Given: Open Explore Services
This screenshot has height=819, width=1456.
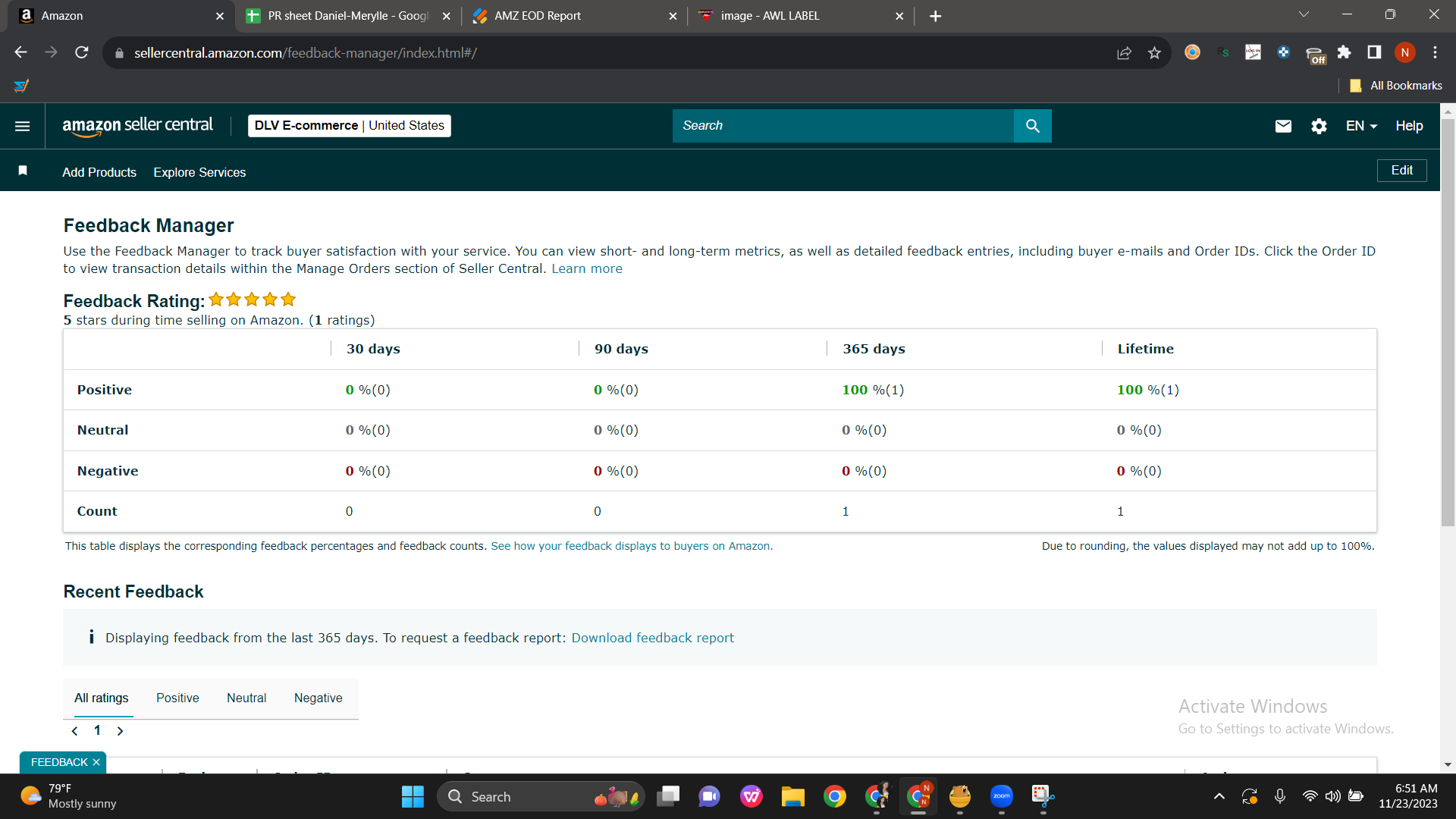Looking at the screenshot, I should (x=199, y=172).
